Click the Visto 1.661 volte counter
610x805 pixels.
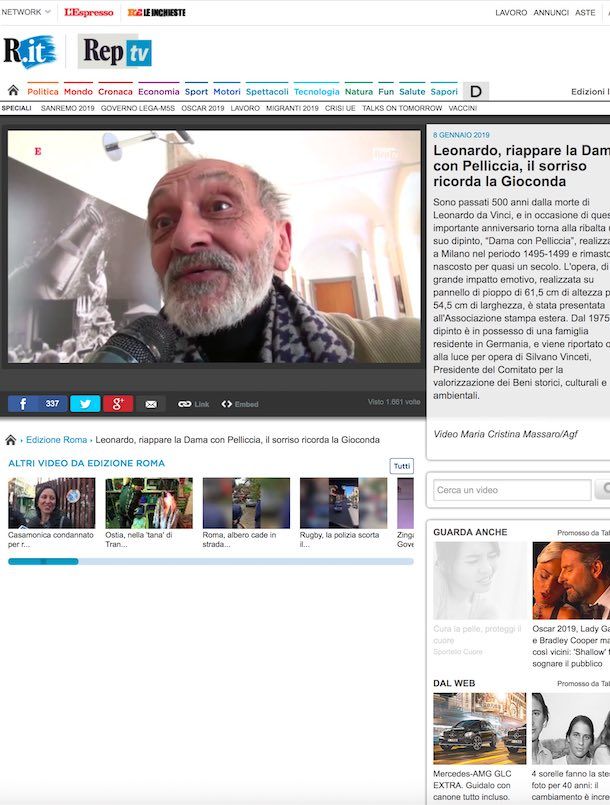[394, 402]
